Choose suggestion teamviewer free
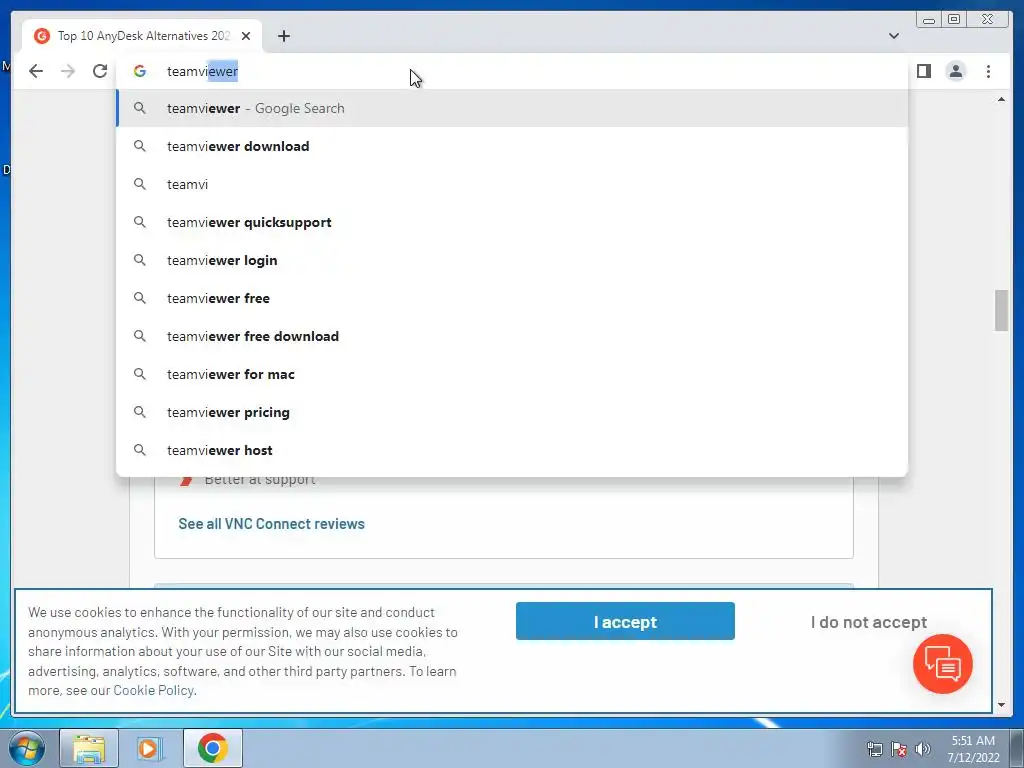The width and height of the screenshot is (1024, 768). pos(512,298)
